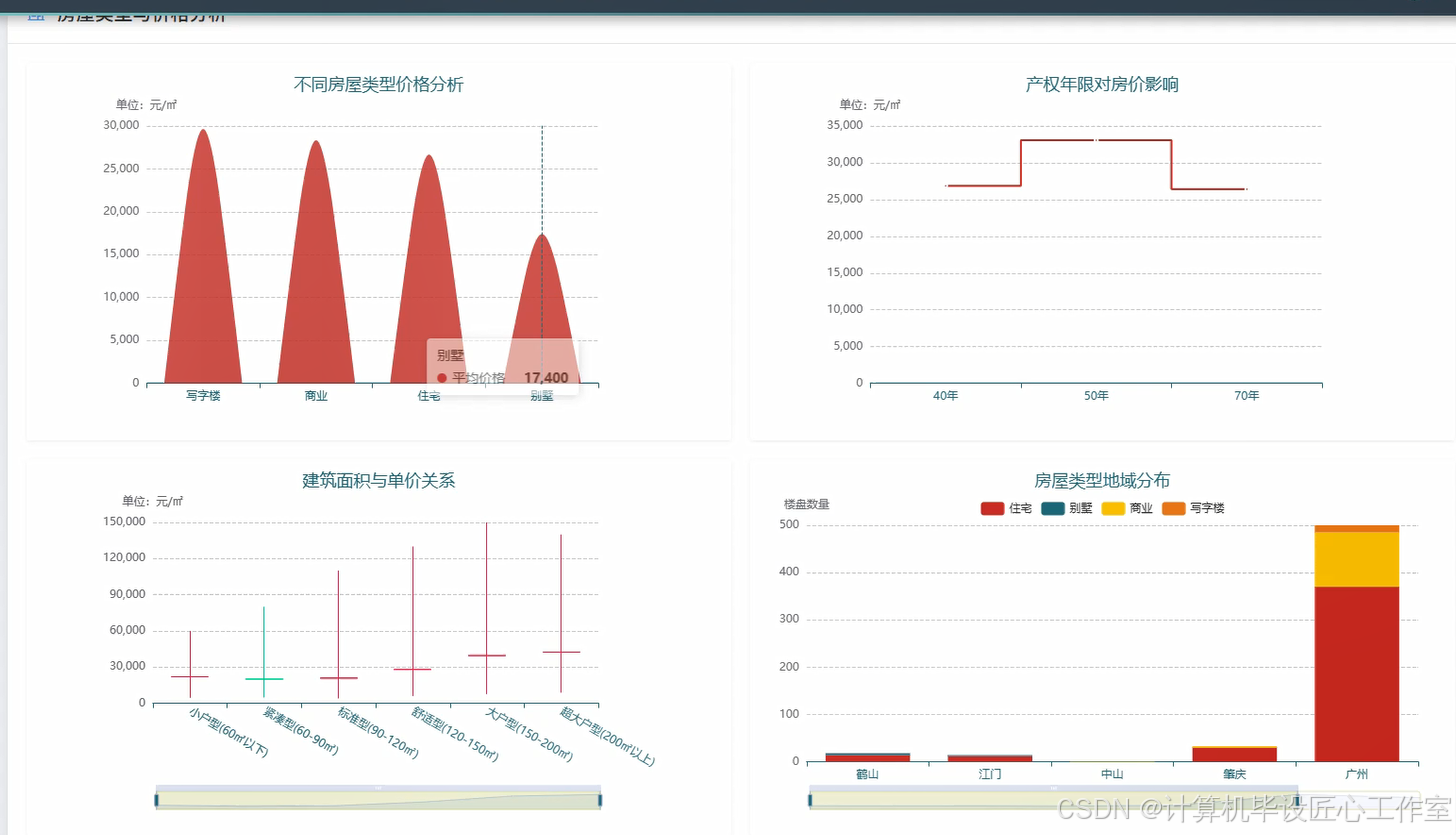Screen dimensions: 1456x835
Task: Click the 建筑面积 chart zoom slider track
Action: coord(379,799)
